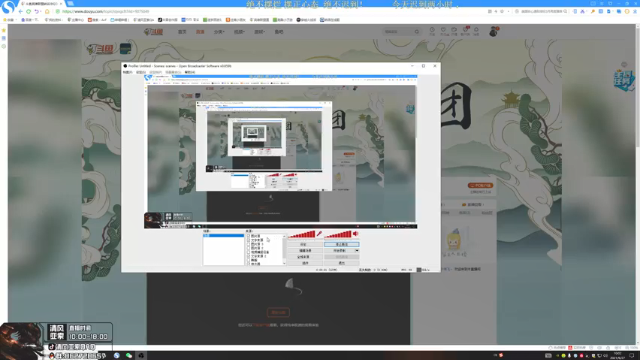Mute desktop audio via red speaker icon
The width and height of the screenshot is (640, 360).
tap(356, 234)
